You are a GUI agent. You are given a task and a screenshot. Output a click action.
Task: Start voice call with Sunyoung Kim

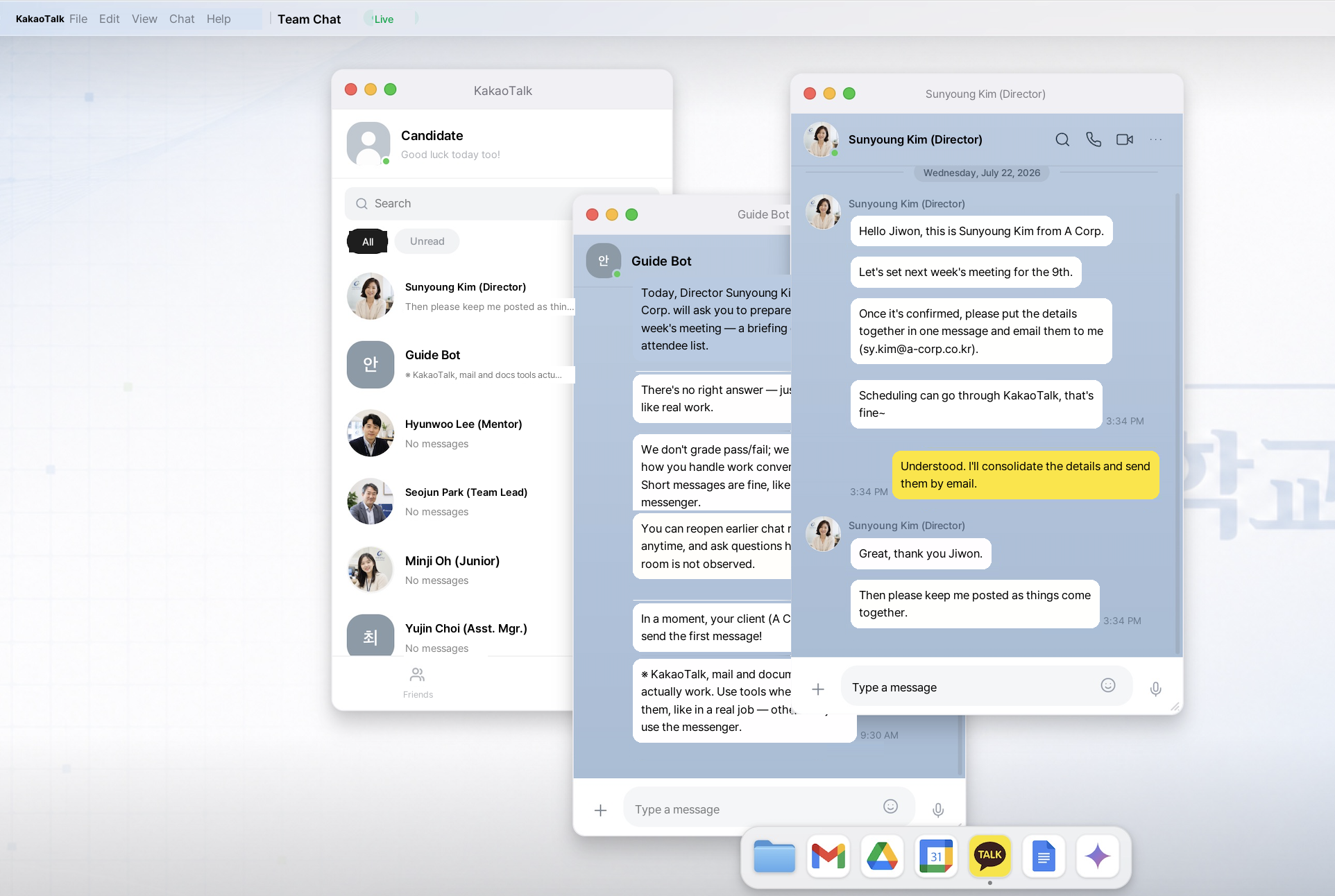coord(1094,139)
